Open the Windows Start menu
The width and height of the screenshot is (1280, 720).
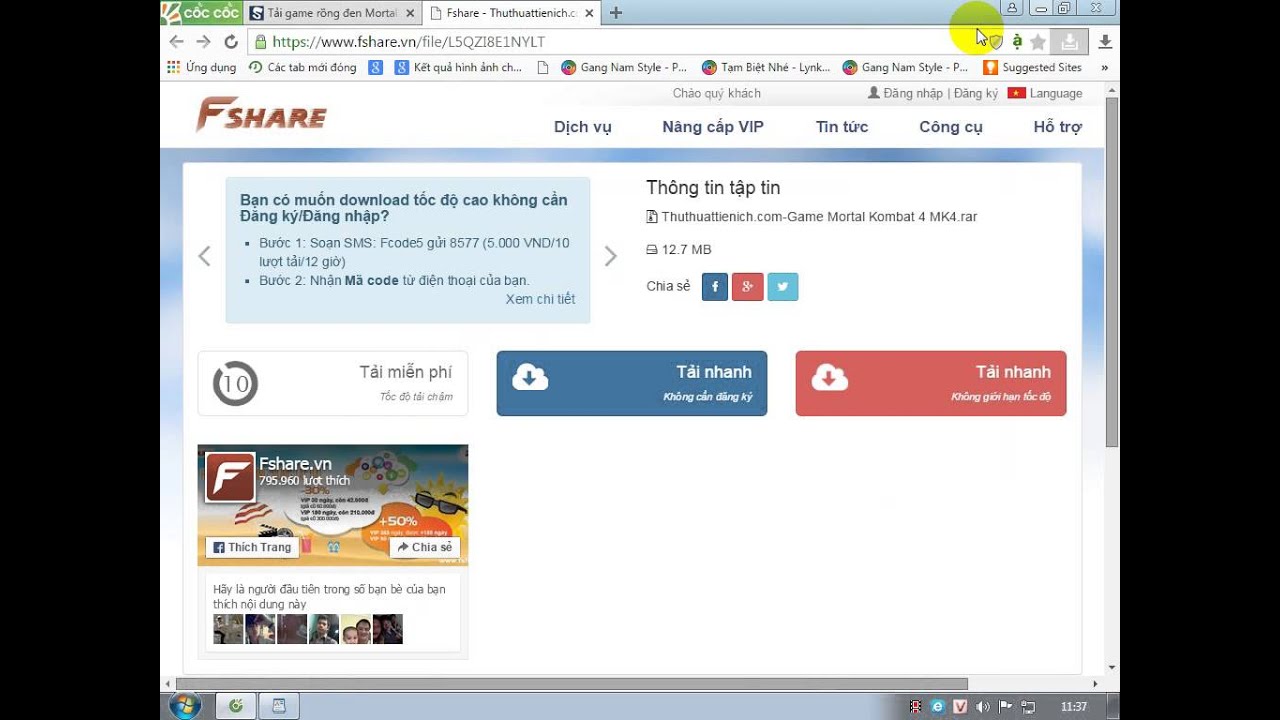pyautogui.click(x=183, y=706)
